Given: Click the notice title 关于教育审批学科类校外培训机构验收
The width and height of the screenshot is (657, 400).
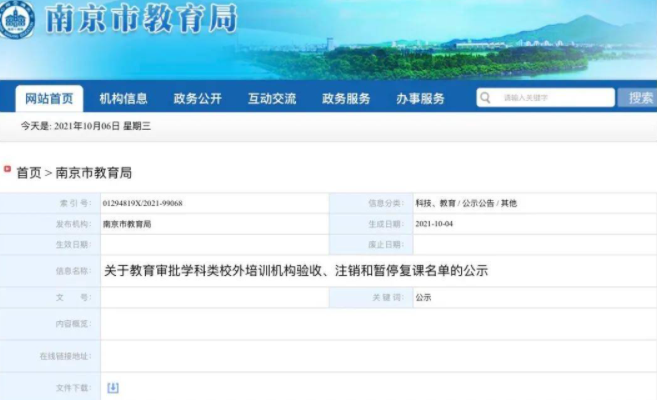Looking at the screenshot, I should pos(296,271).
